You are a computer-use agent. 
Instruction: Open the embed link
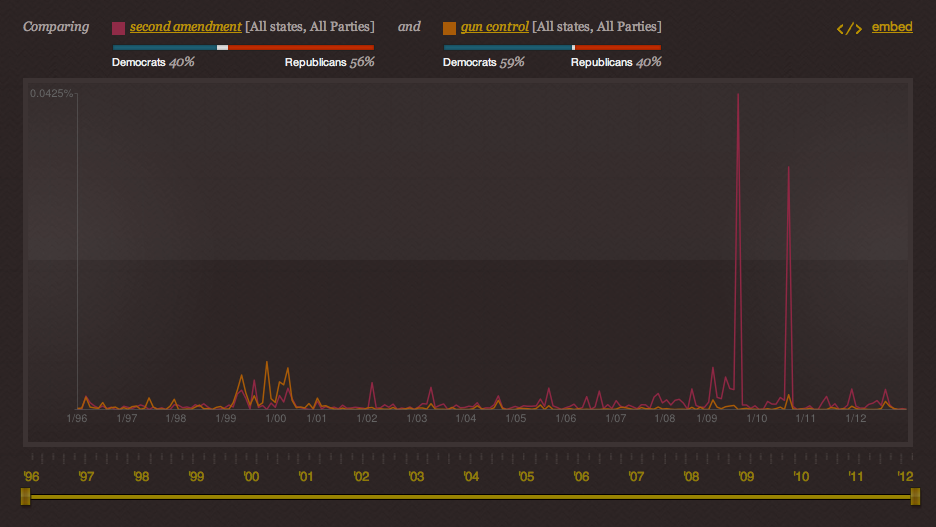point(892,27)
